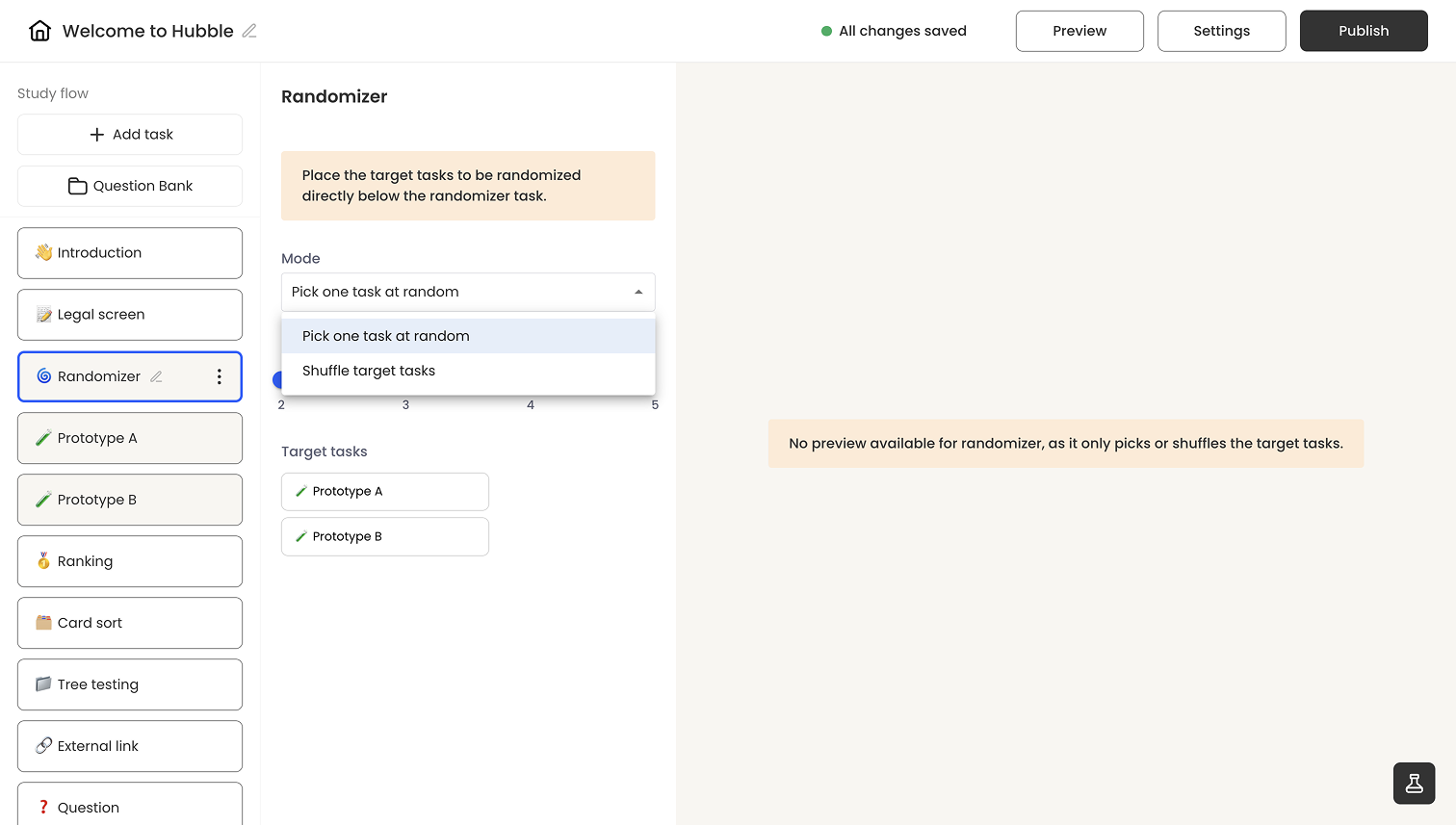Viewport: 1456px width, 825px height.
Task: Click the flask icon button at bottom right
Action: 1414,783
